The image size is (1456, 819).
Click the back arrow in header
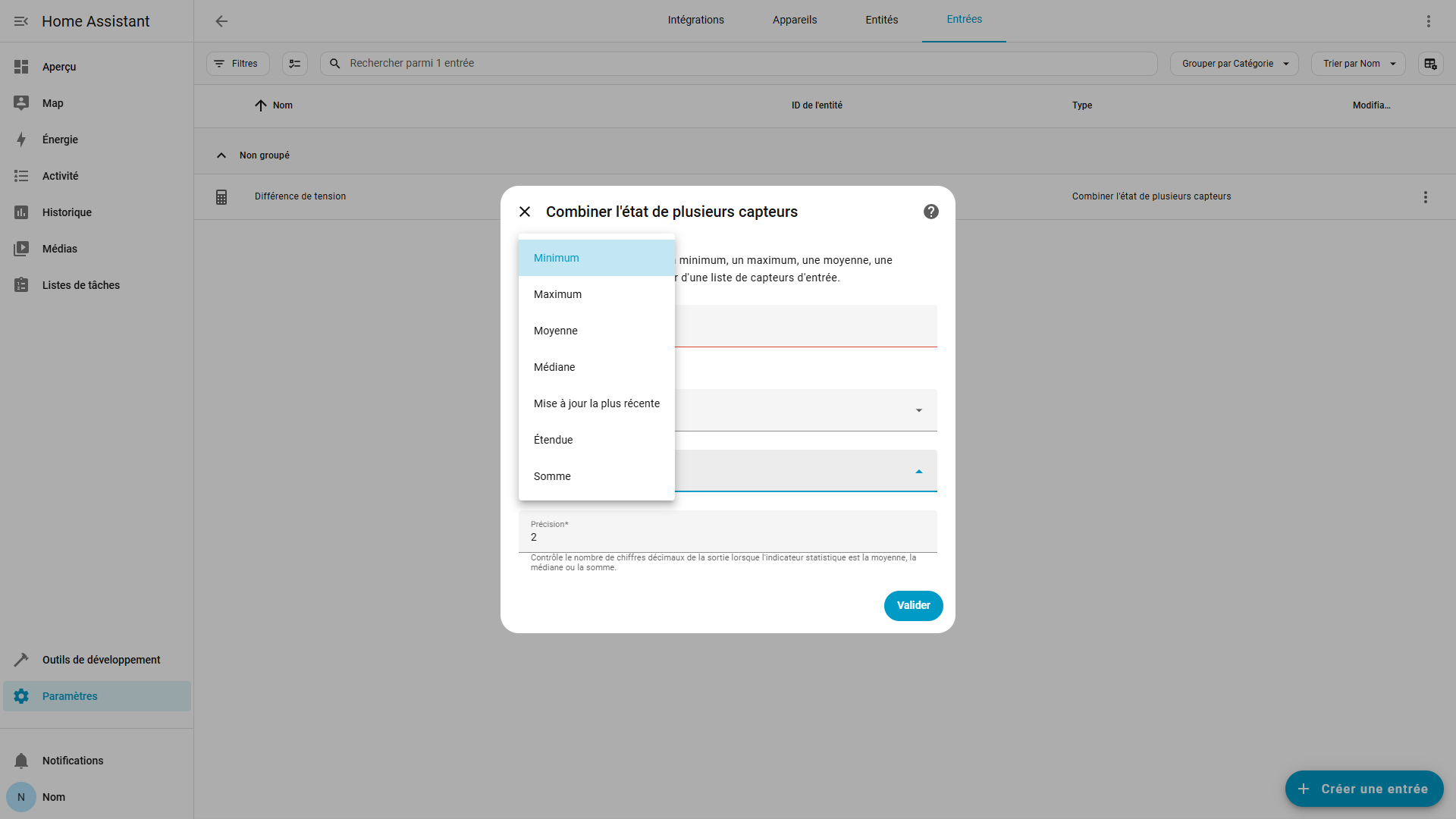(221, 21)
